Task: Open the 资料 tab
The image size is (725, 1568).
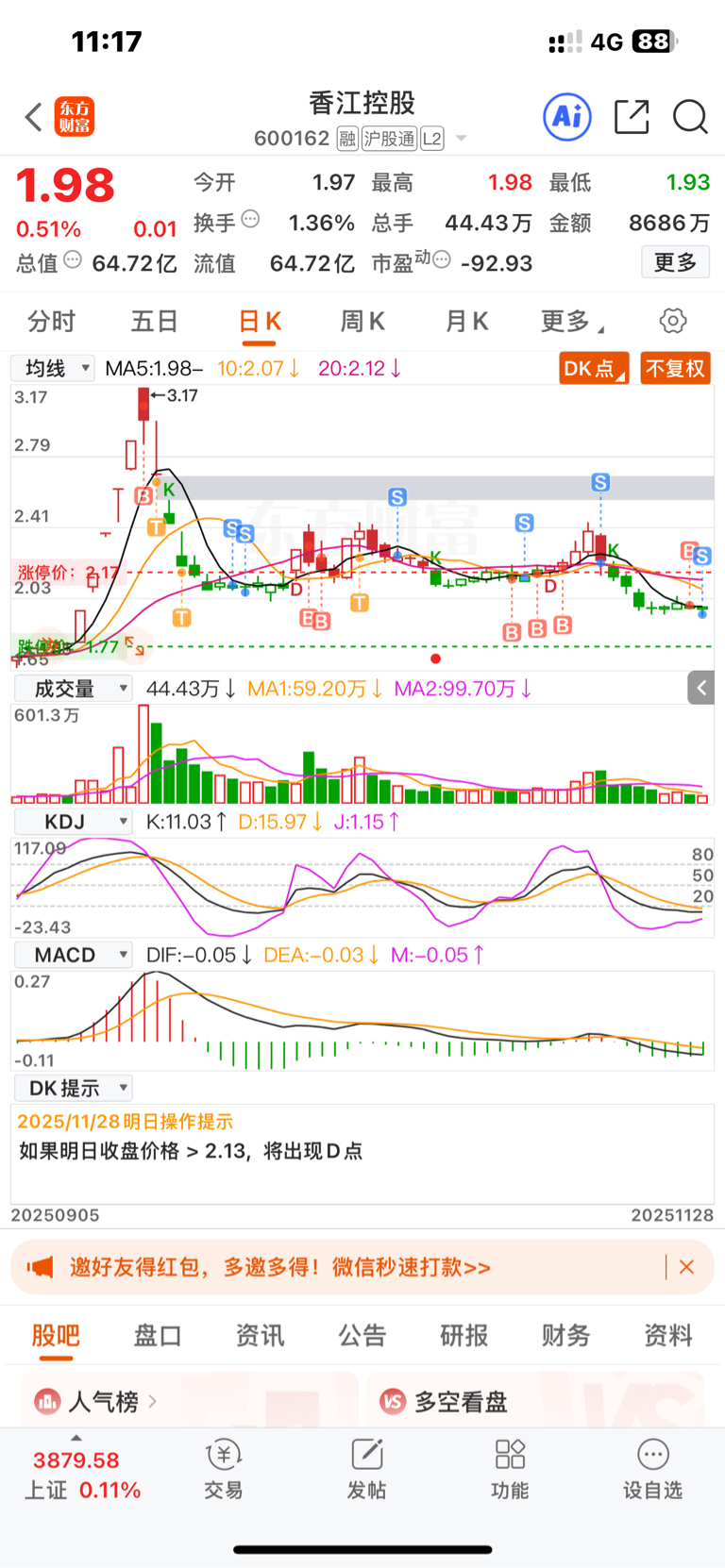Action: tap(668, 1335)
